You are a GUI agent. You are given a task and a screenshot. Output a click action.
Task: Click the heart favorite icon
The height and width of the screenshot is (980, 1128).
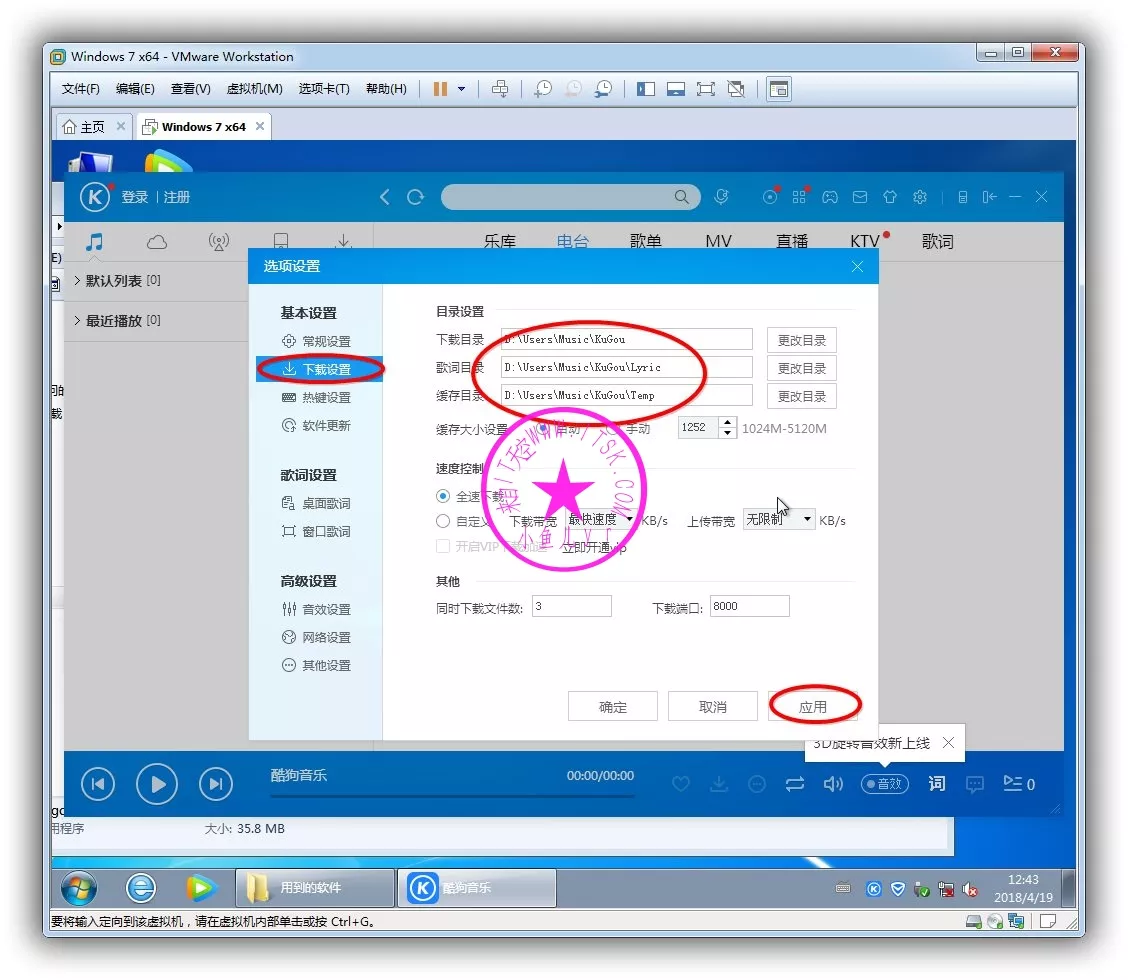[x=681, y=785]
